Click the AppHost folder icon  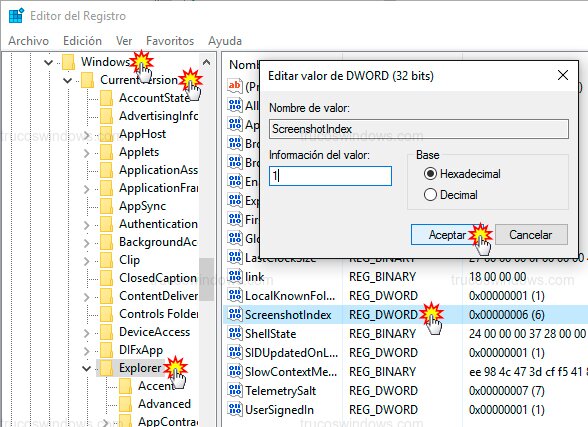(x=106, y=134)
